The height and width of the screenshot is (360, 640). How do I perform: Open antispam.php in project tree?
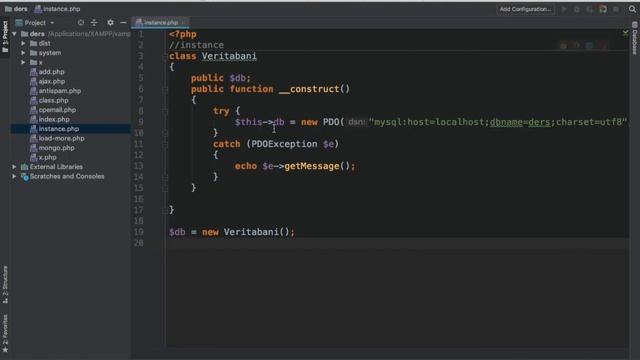click(x=60, y=91)
